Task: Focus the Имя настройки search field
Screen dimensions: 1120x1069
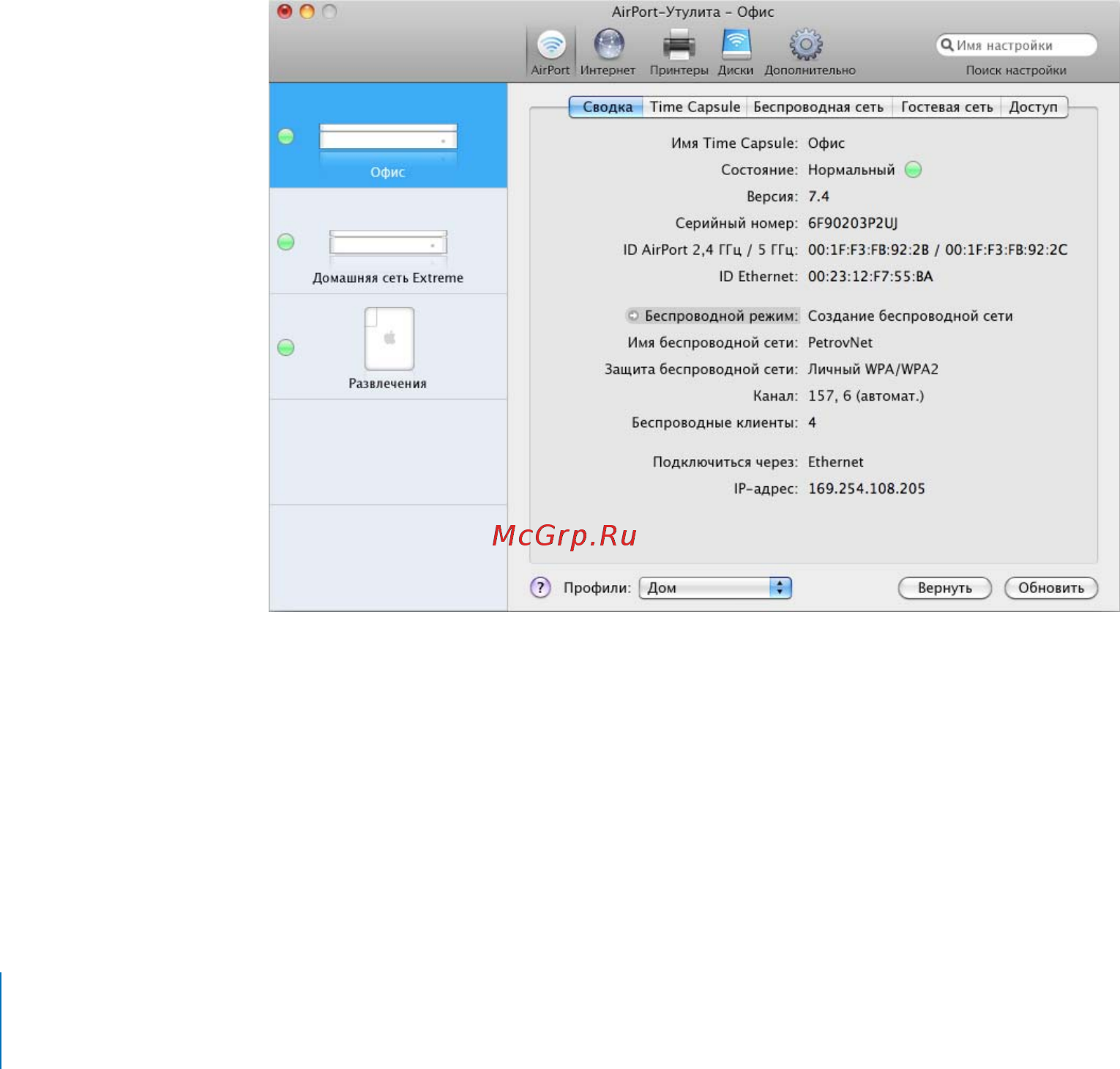Action: (1018, 45)
